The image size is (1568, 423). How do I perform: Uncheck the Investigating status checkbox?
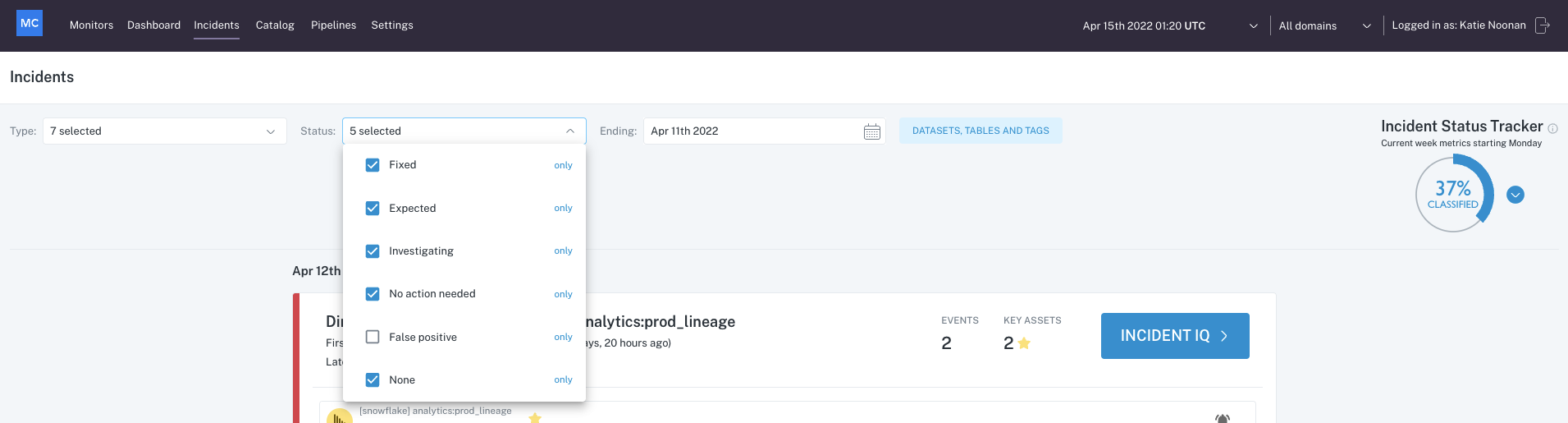coord(373,251)
